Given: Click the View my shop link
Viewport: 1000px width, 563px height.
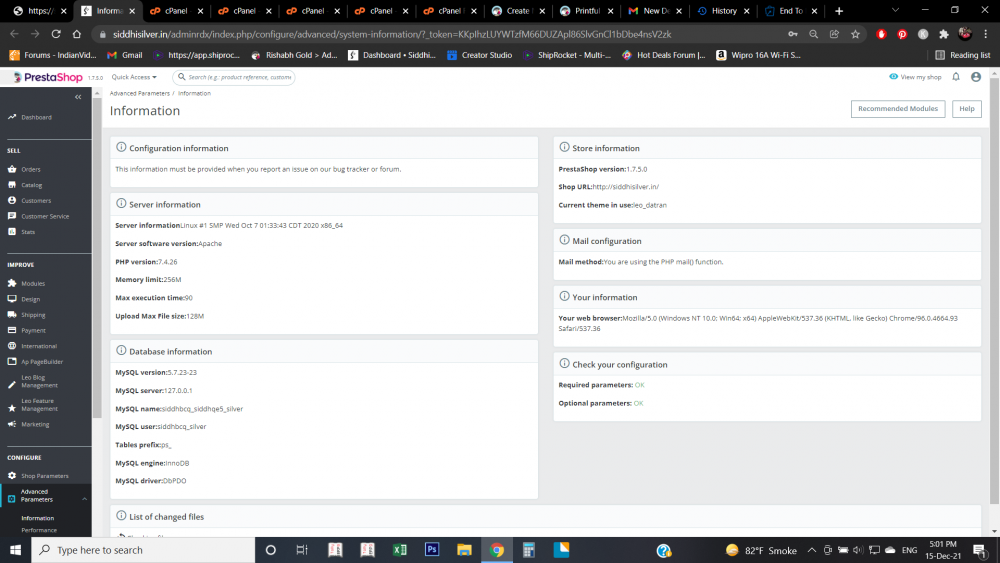Looking at the screenshot, I should click(915, 77).
